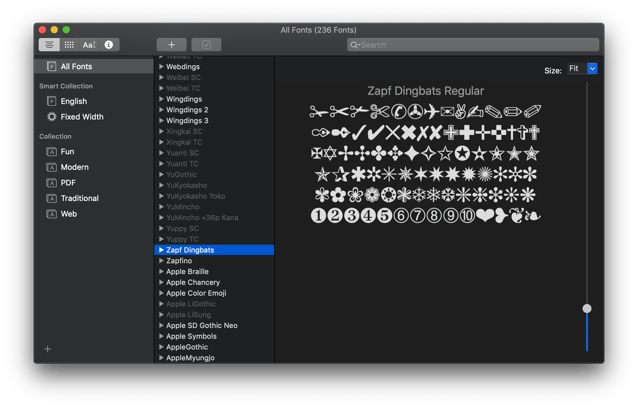Click the PDF collection icon
The image size is (638, 408).
[x=51, y=183]
